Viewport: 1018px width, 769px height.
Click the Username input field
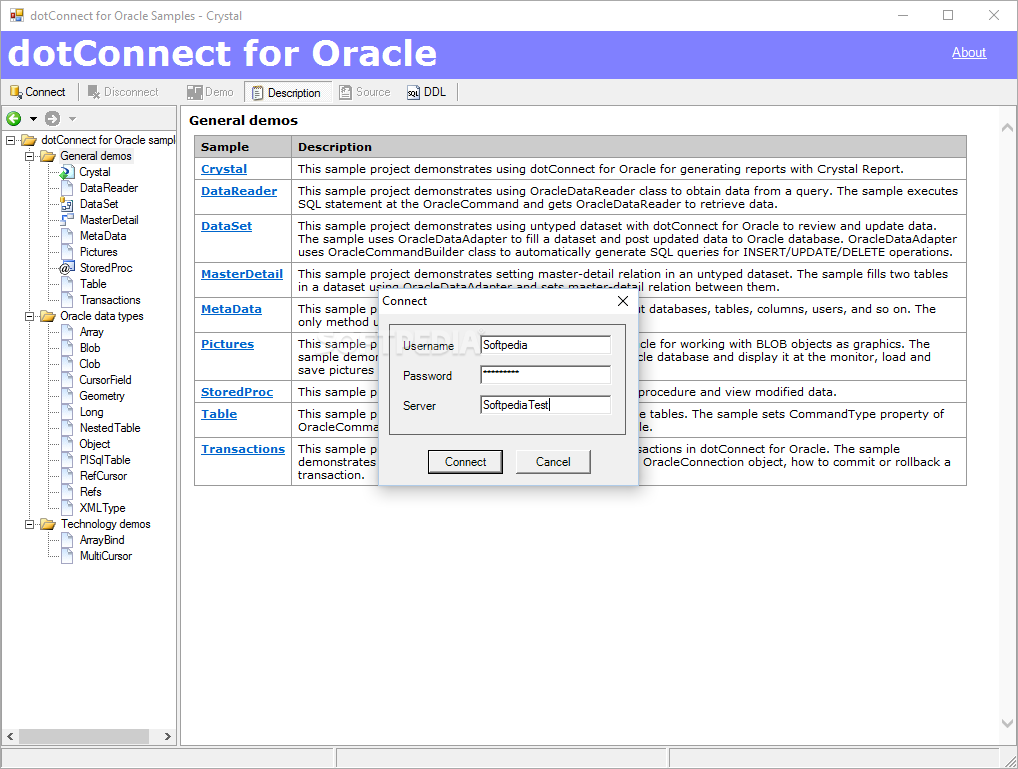545,345
